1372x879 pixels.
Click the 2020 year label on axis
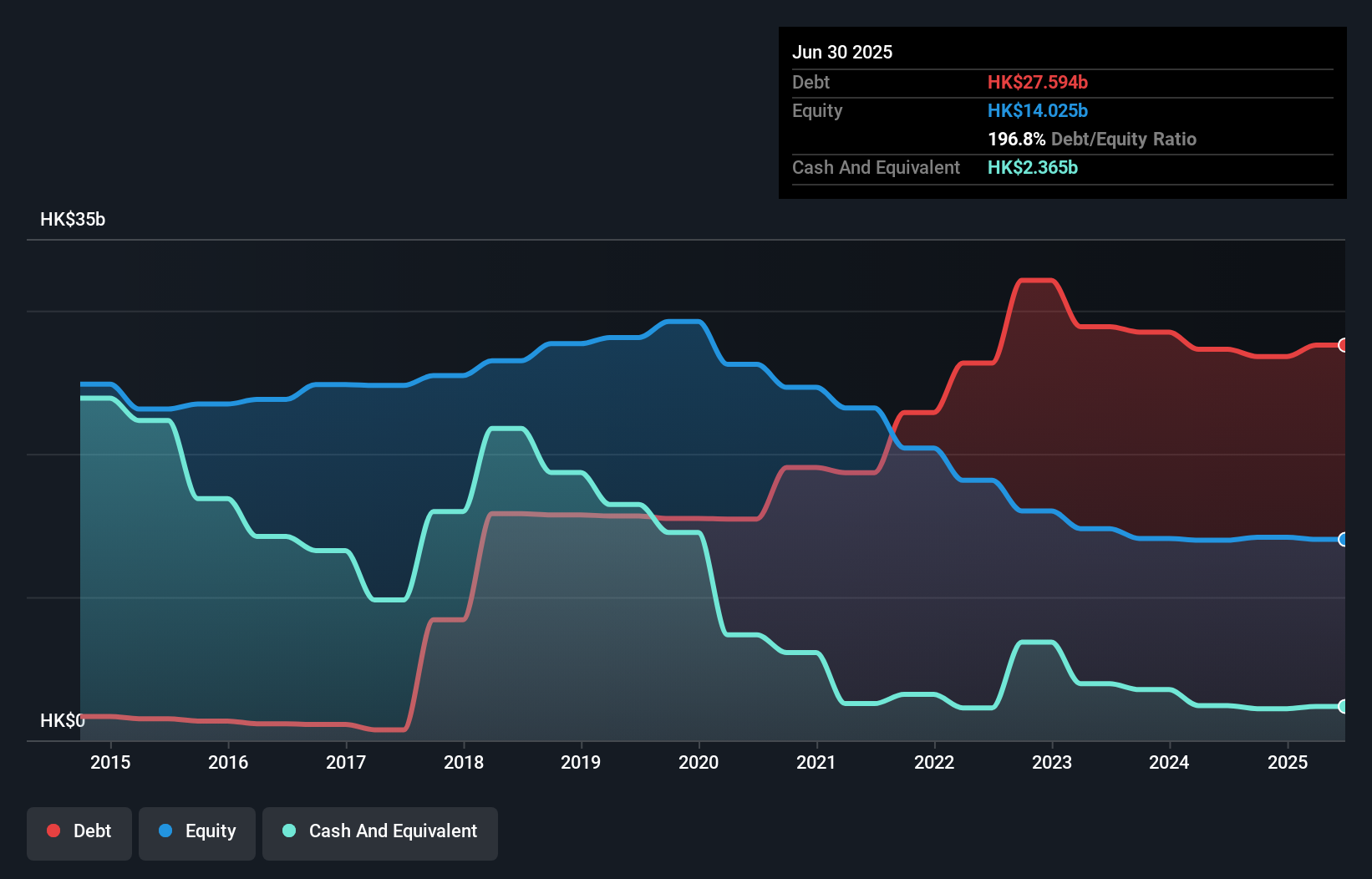(699, 762)
